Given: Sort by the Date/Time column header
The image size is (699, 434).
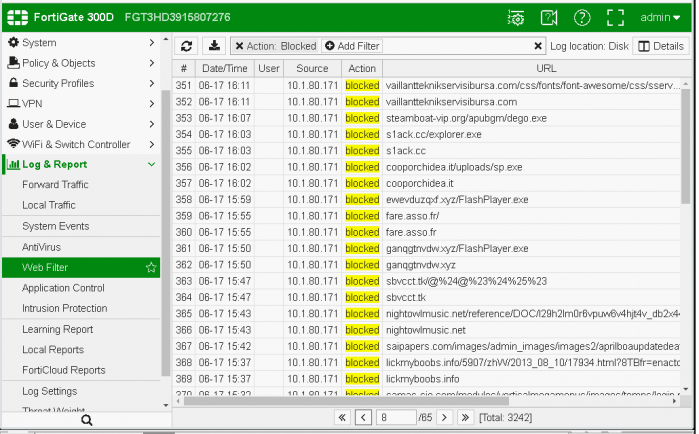Looking at the screenshot, I should click(x=225, y=69).
